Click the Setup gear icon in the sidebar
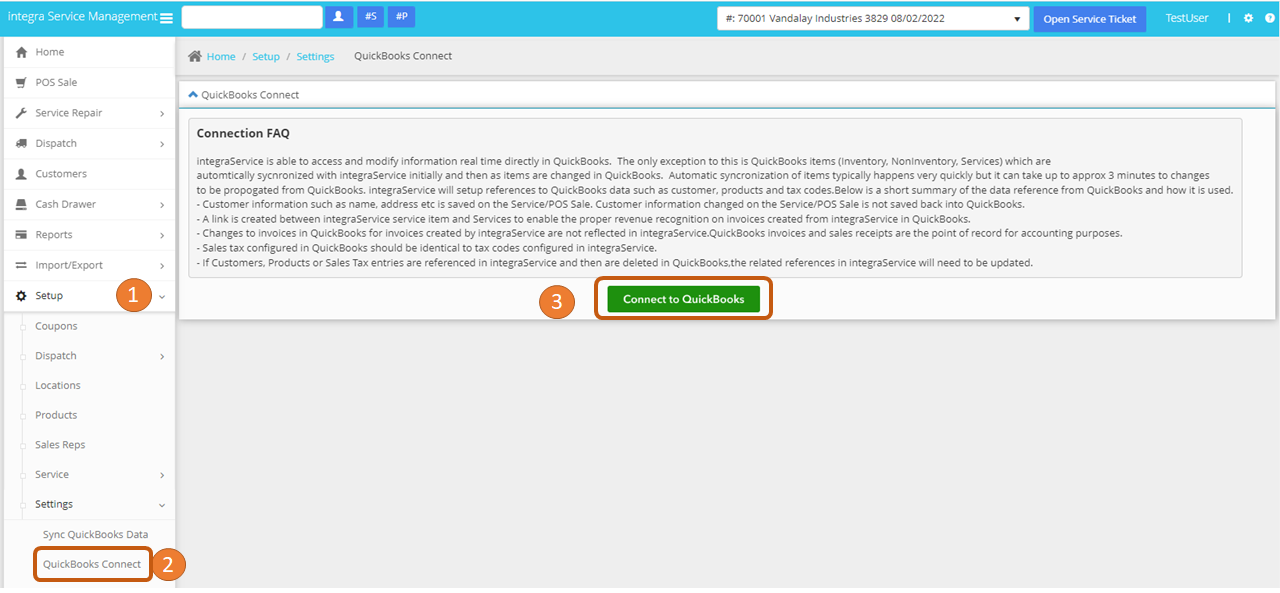Viewport: 1280px width, 593px height. pos(22,296)
